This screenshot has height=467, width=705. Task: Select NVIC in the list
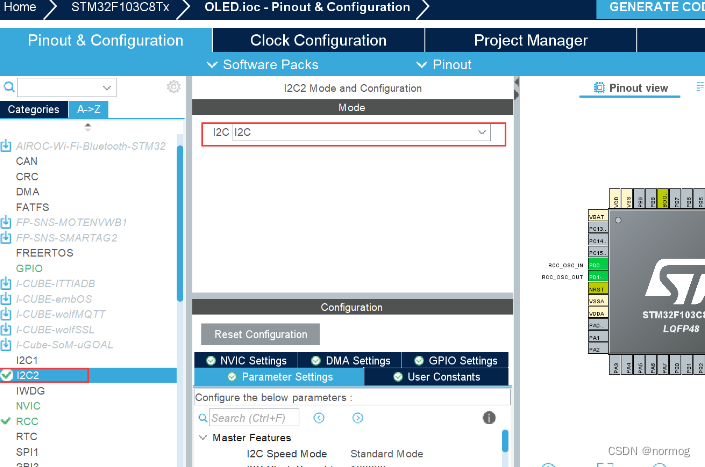click(x=28, y=406)
